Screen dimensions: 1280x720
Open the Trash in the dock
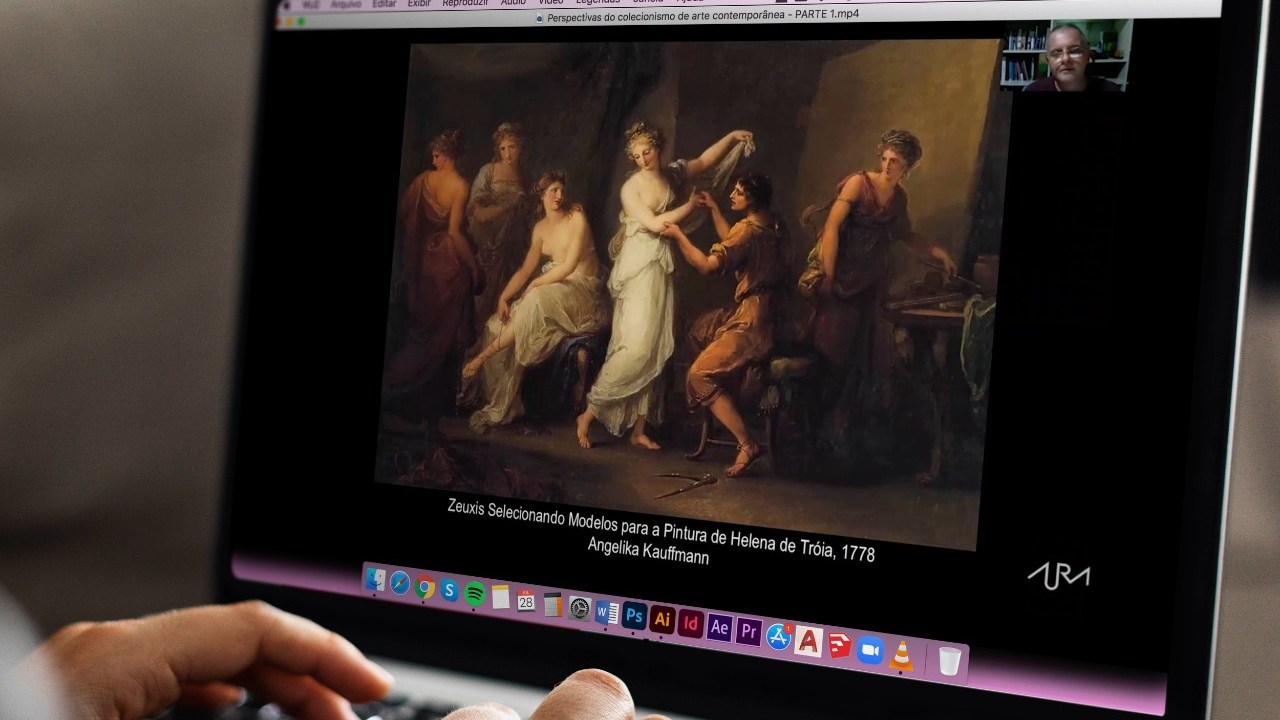click(x=949, y=661)
